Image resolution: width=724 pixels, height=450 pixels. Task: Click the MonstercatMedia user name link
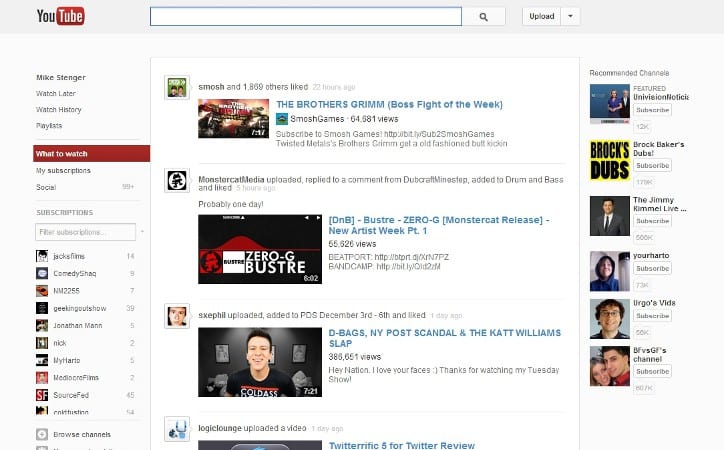coord(231,180)
